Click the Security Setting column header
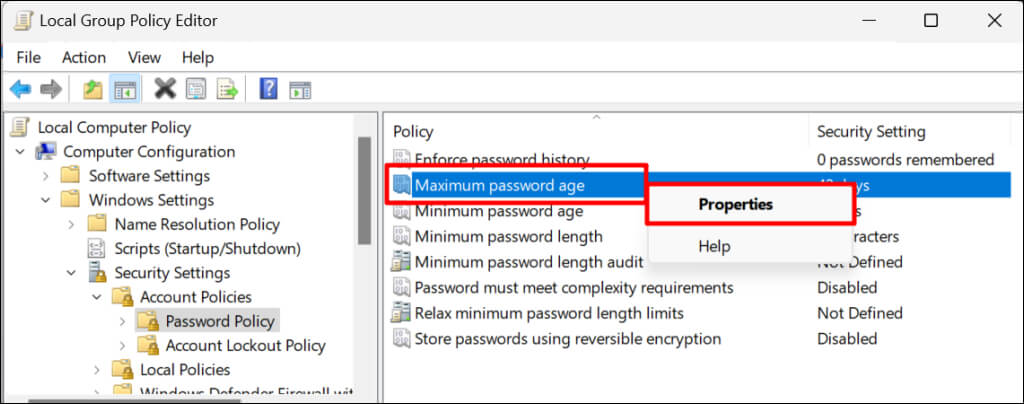This screenshot has width=1024, height=404. [871, 131]
